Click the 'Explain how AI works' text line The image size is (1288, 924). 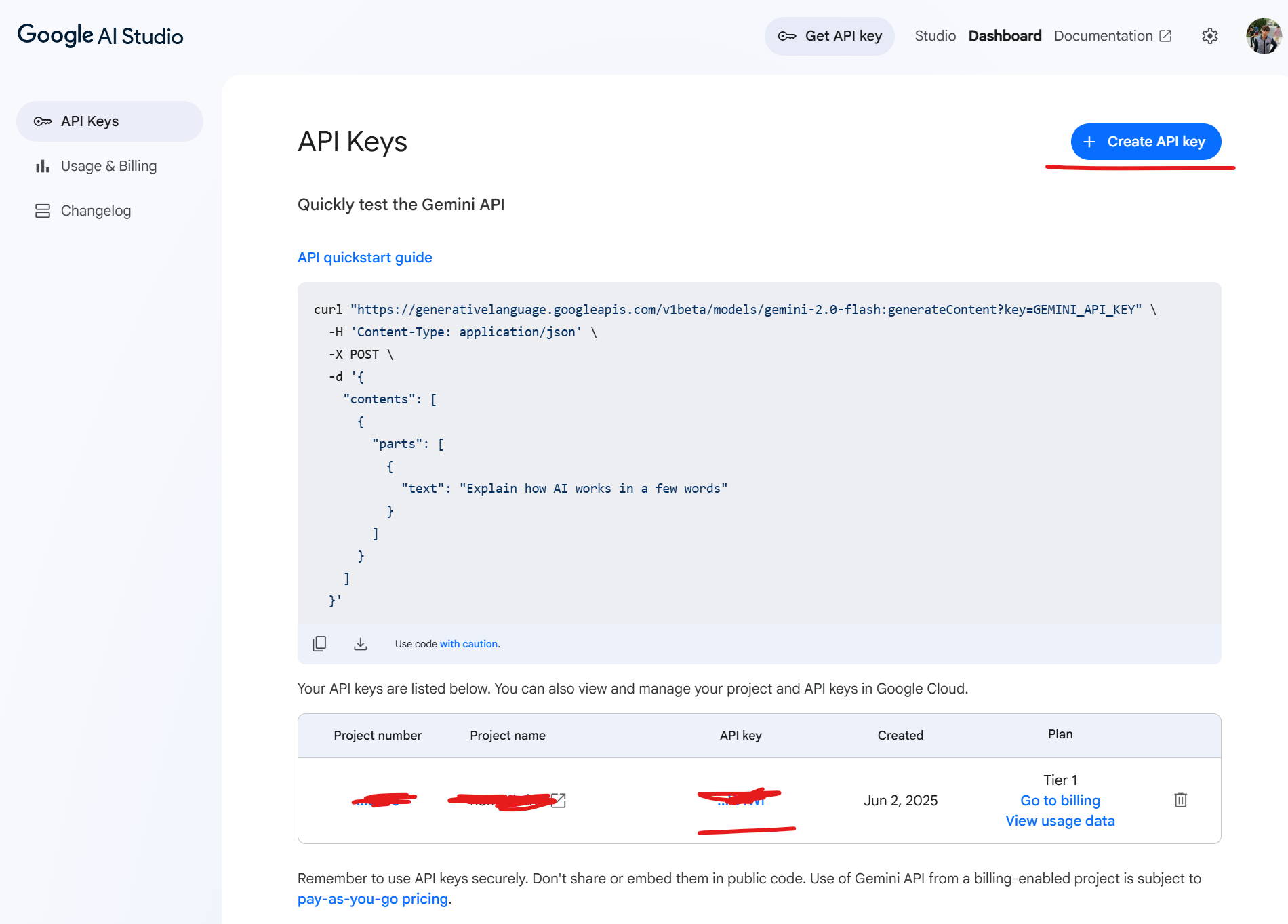(564, 489)
